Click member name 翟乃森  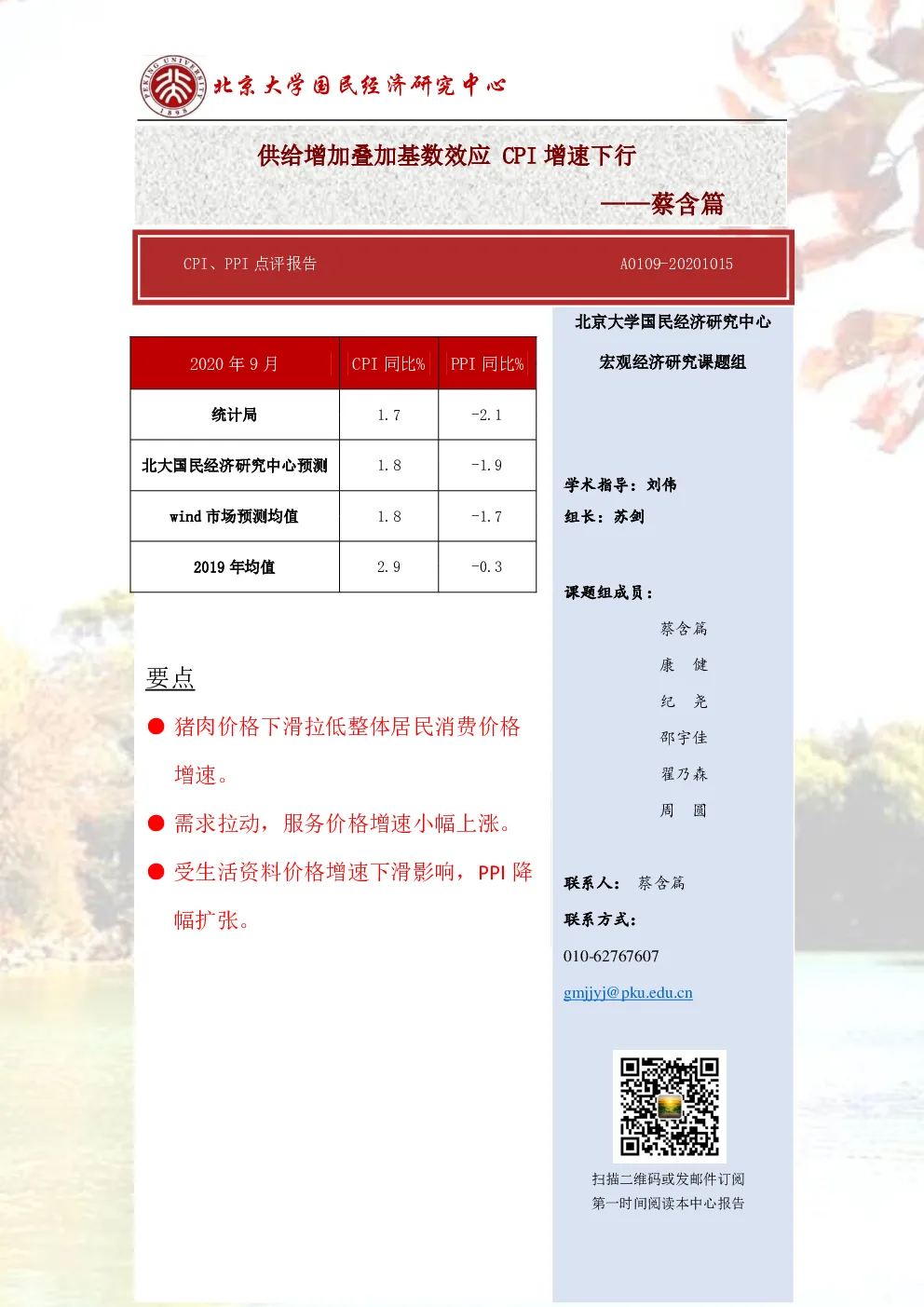[x=684, y=774]
